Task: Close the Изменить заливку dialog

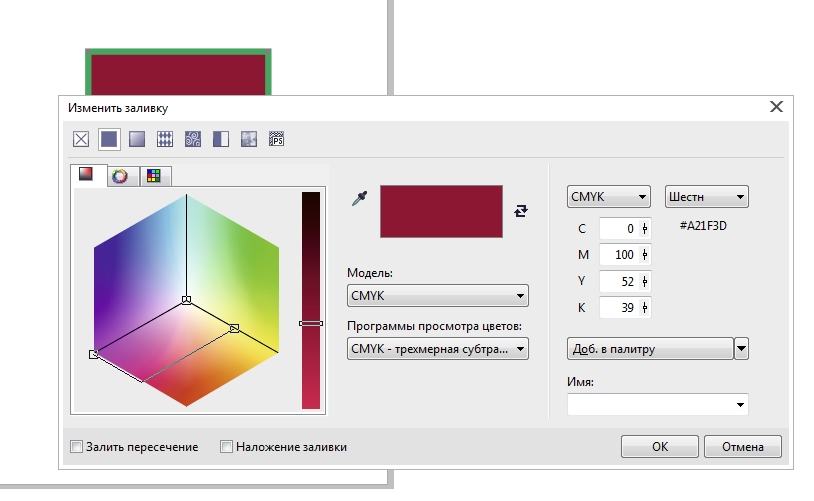Action: pos(776,107)
